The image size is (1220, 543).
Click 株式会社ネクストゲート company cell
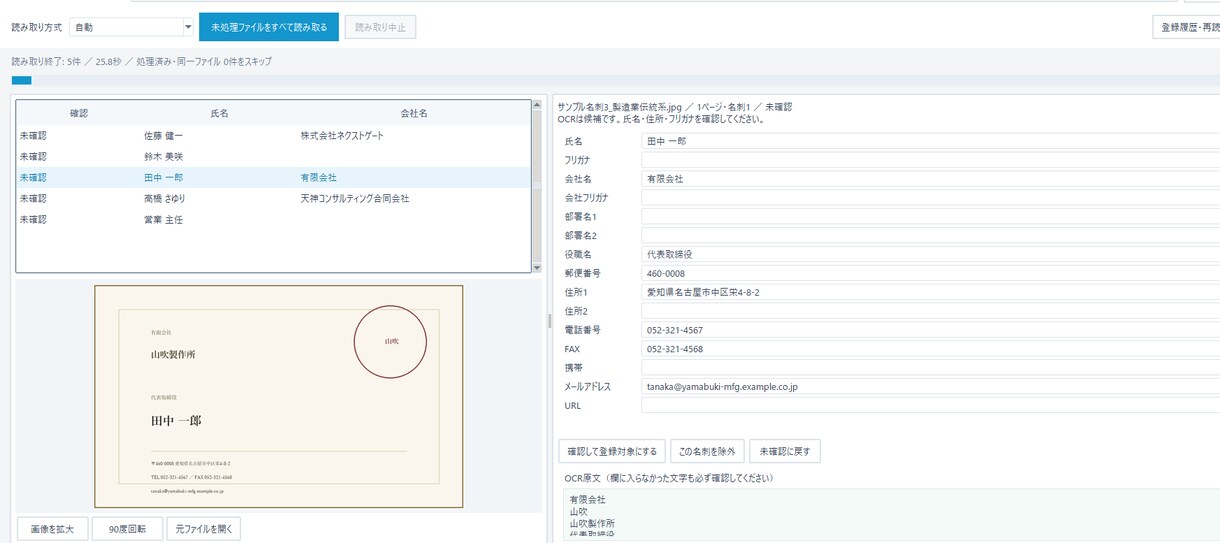[342, 135]
